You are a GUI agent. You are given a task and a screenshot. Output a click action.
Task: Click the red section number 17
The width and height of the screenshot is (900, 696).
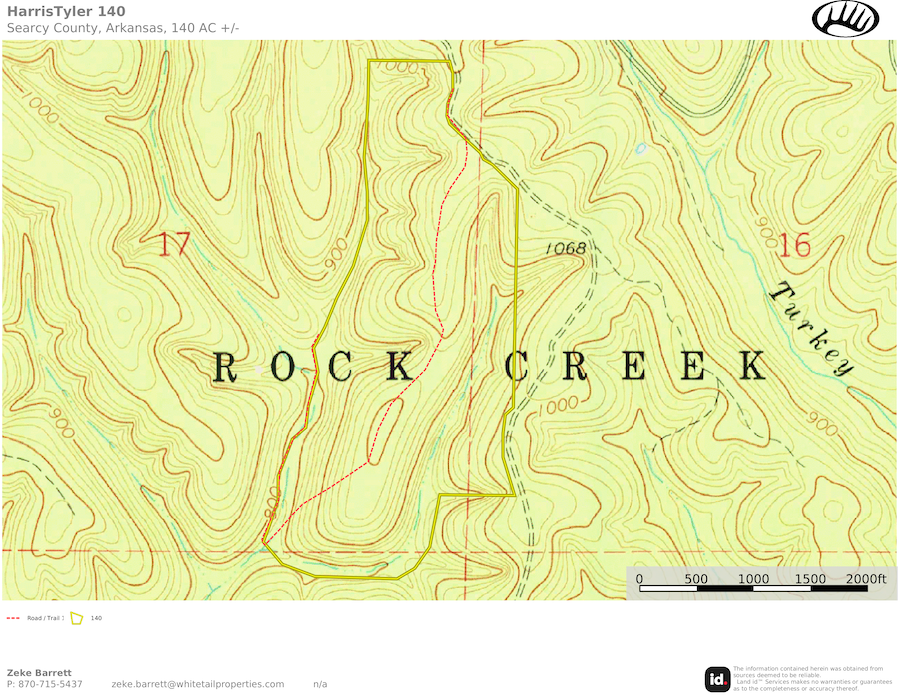point(174,244)
